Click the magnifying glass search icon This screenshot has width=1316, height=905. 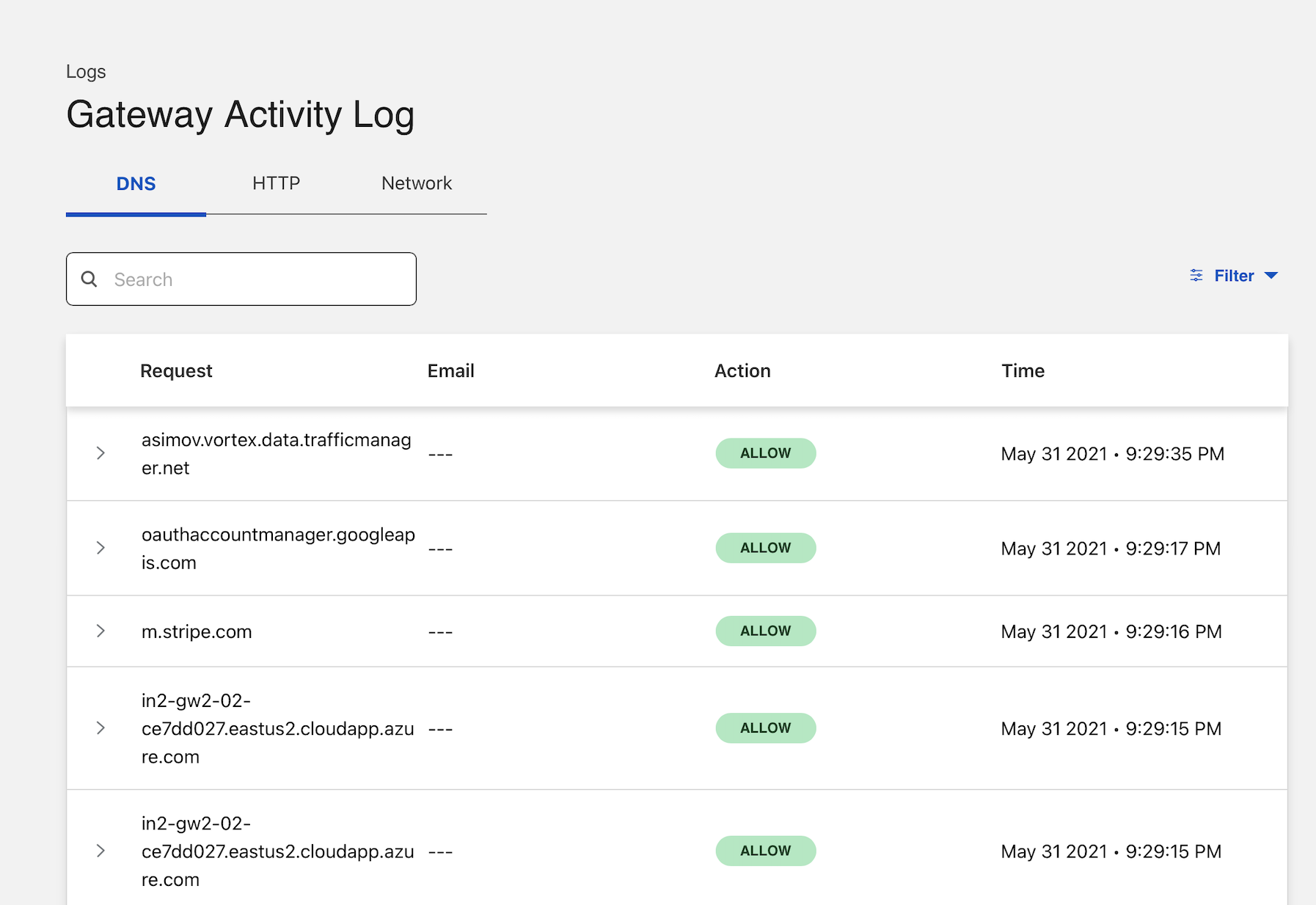pos(89,279)
